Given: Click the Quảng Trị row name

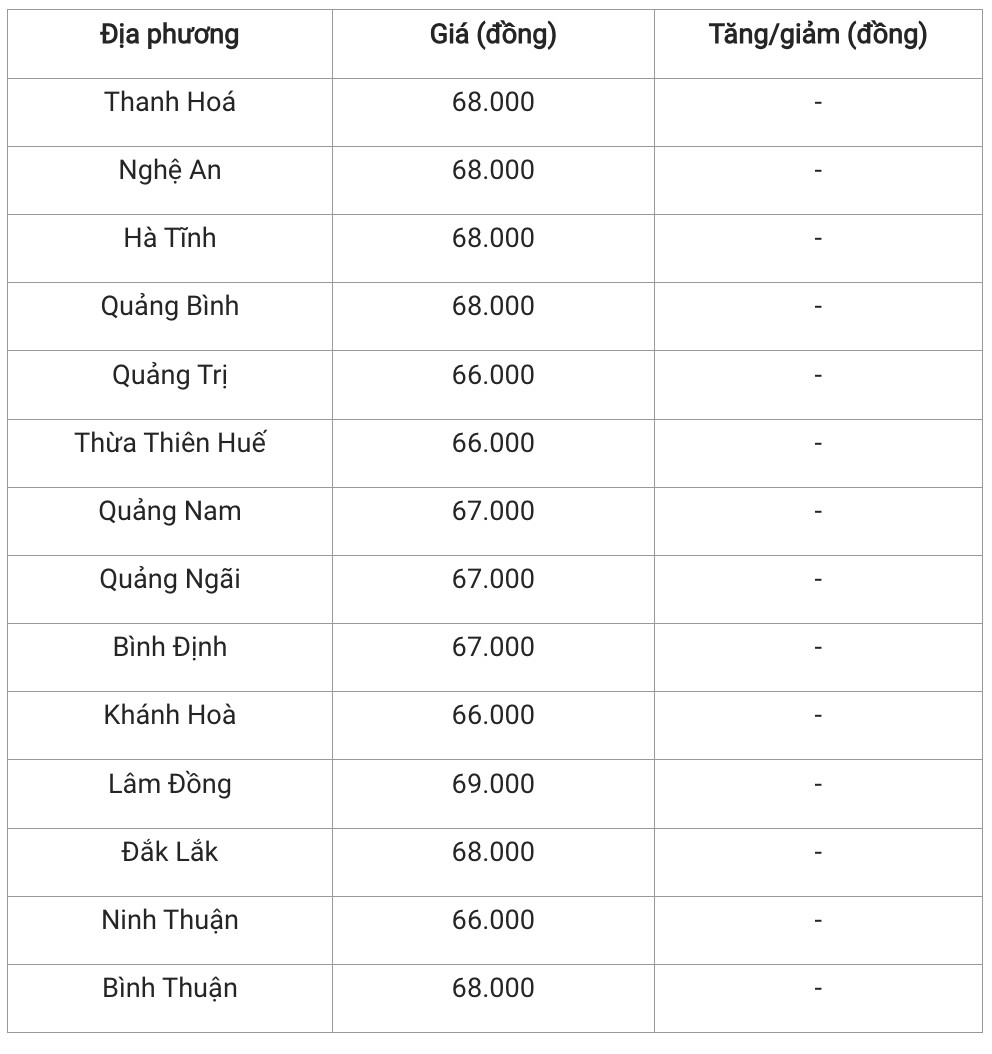Looking at the screenshot, I should [170, 375].
